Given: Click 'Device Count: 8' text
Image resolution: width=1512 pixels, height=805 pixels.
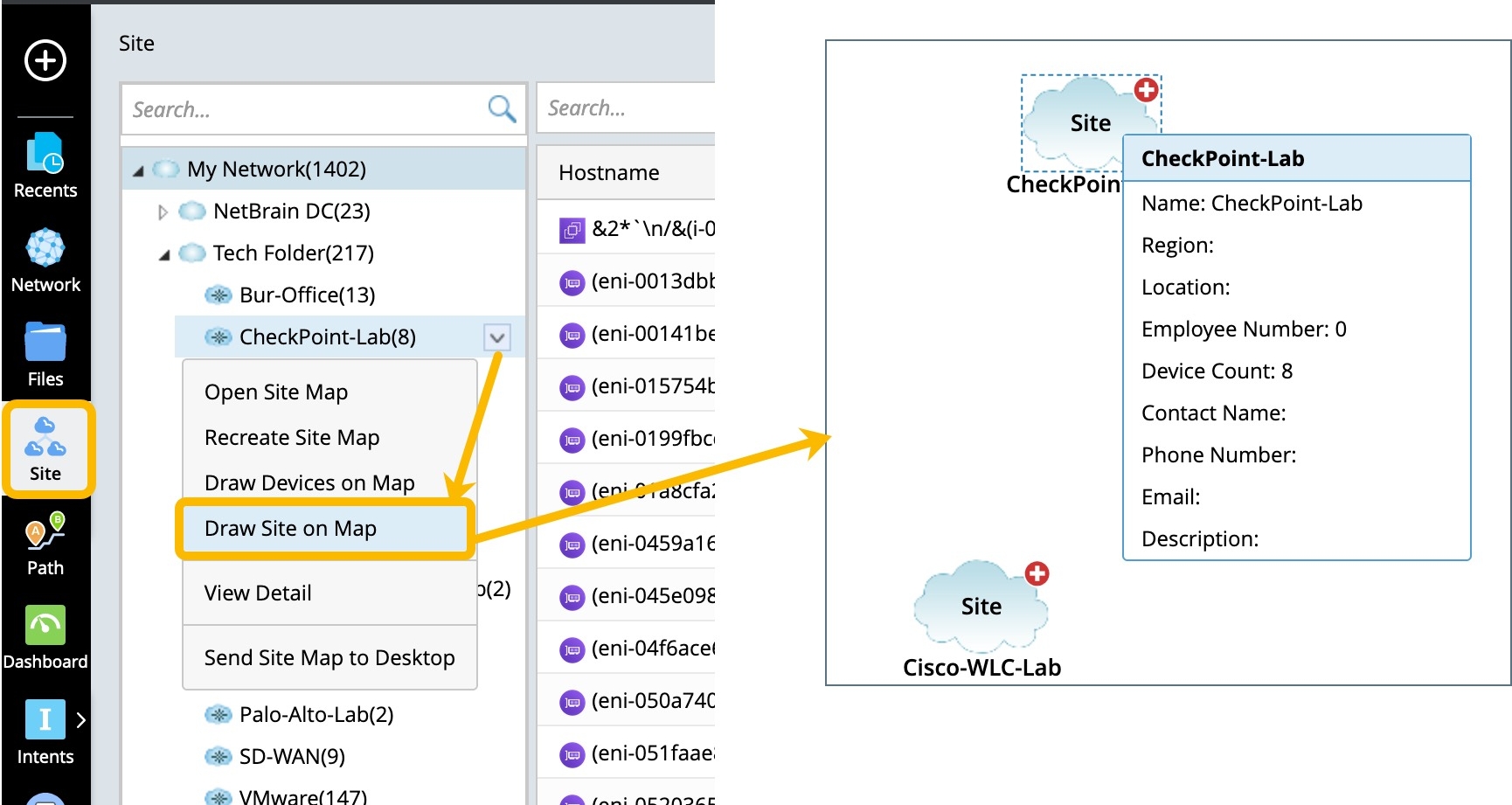Looking at the screenshot, I should [1217, 371].
